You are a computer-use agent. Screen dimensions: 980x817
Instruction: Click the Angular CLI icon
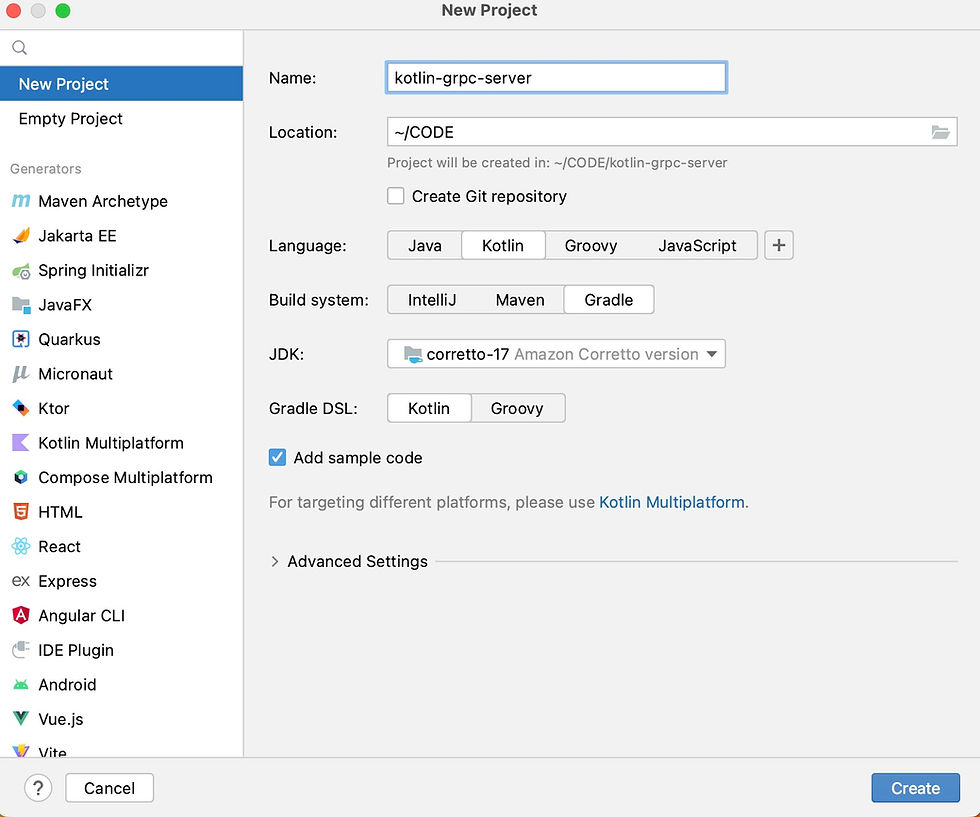click(21, 615)
